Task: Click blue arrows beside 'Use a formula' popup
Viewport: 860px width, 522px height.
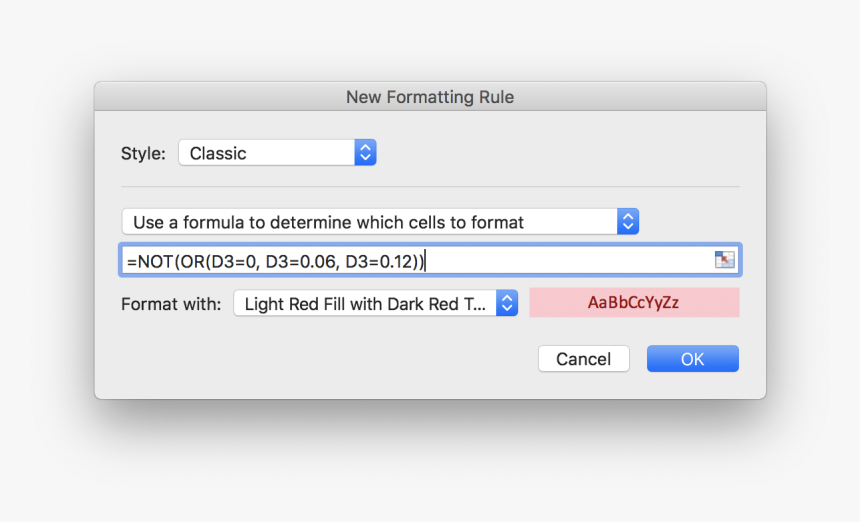Action: coord(628,222)
